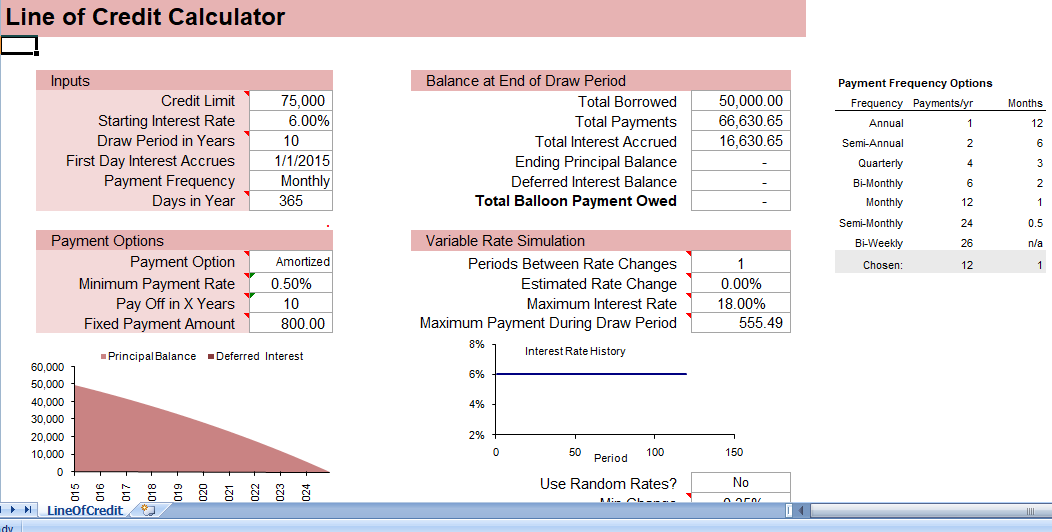Select the Credit Limit value 75,000
The image size is (1052, 532).
click(x=291, y=101)
